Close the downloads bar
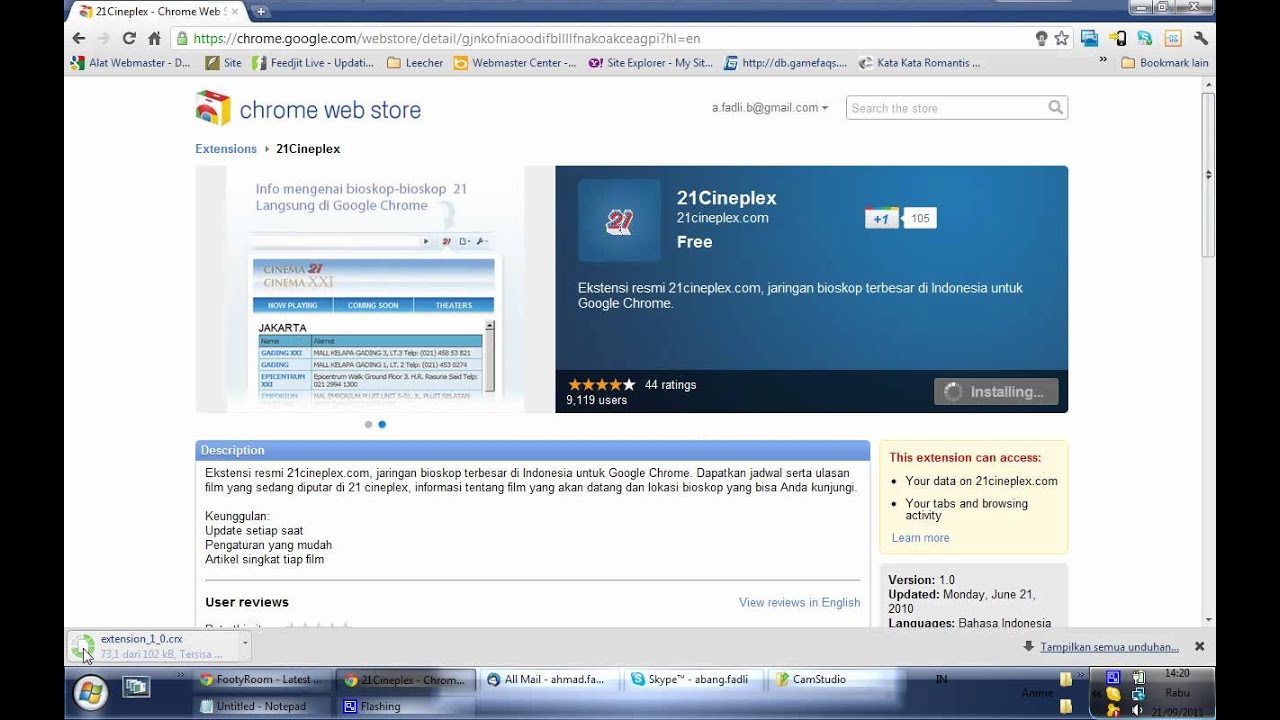The image size is (1280, 720). 1199,646
